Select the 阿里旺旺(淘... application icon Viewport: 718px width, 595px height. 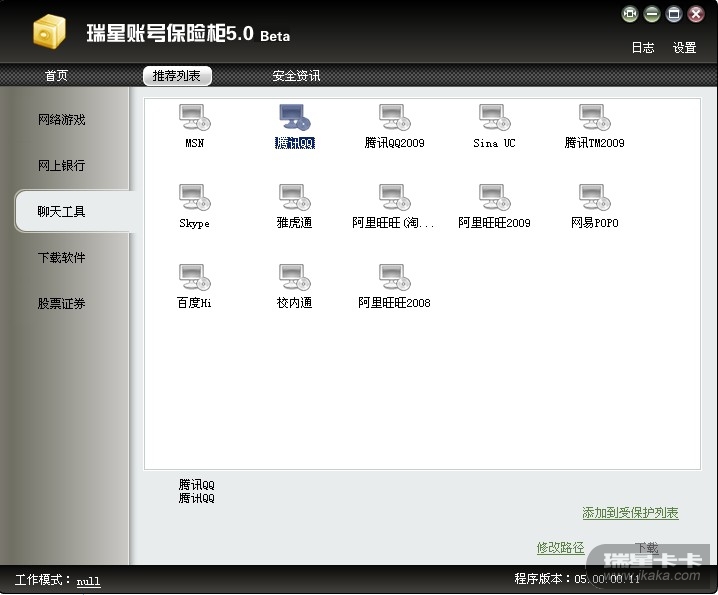395,197
